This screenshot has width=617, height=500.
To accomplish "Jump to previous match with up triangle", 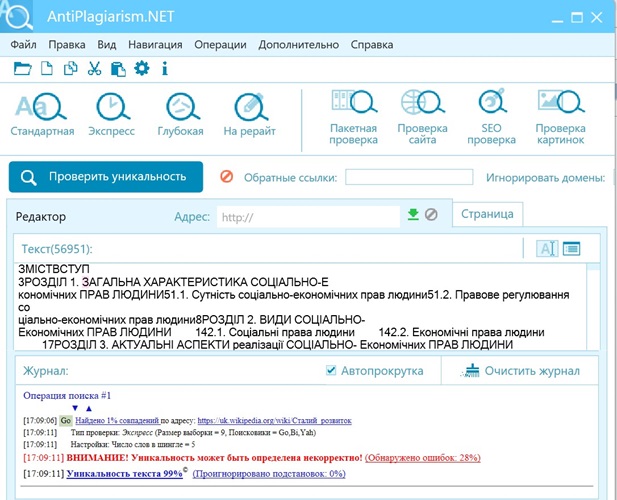I will coord(89,408).
